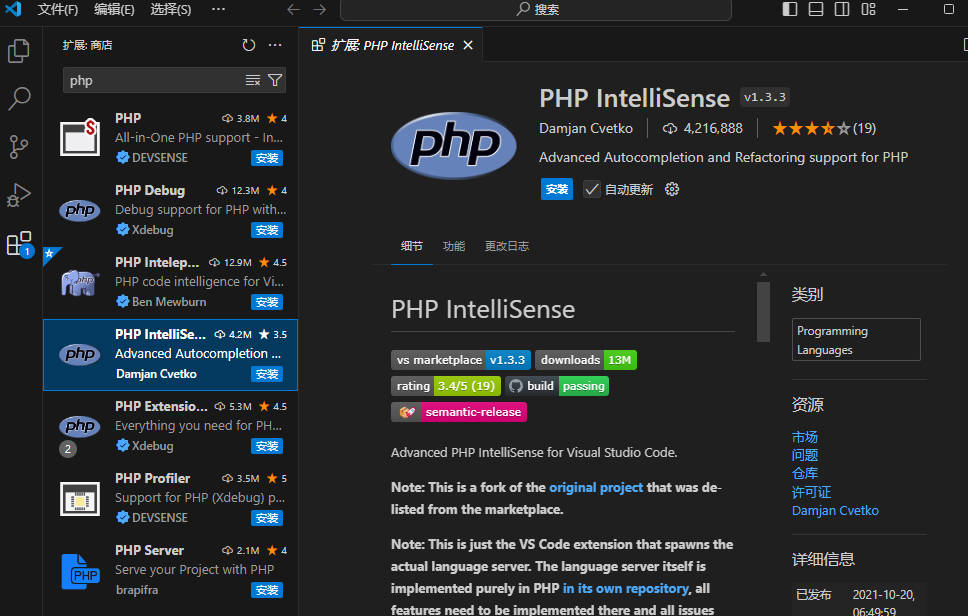
Task: Install the PHP Intelephense extension
Action: coord(267,302)
